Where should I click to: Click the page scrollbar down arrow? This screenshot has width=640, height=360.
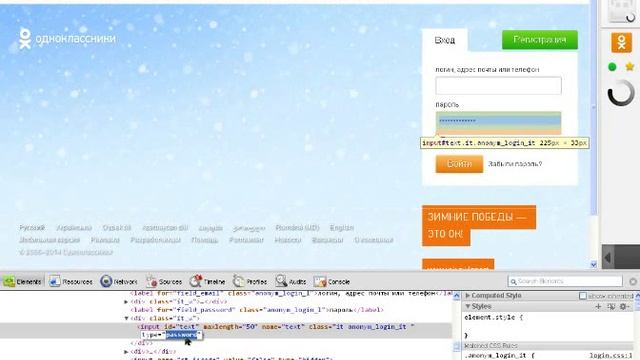594,264
